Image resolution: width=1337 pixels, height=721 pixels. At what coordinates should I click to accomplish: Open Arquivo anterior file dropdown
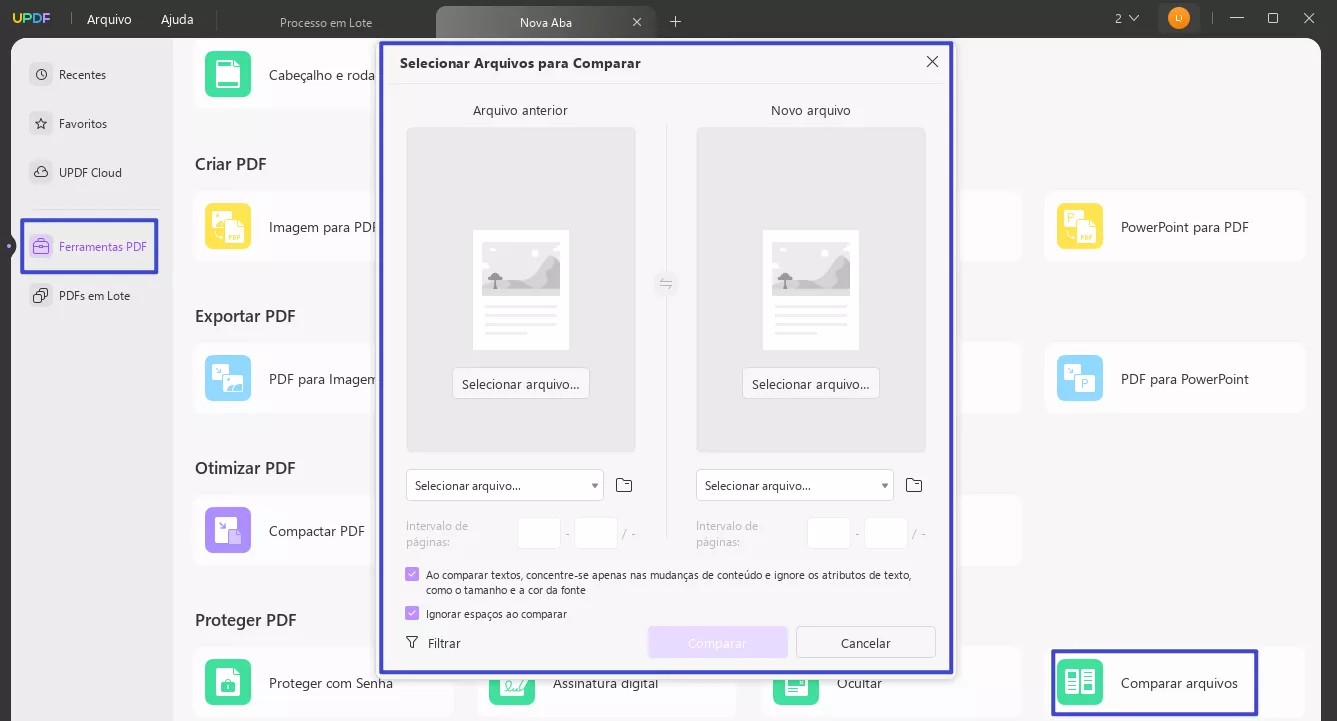point(505,486)
